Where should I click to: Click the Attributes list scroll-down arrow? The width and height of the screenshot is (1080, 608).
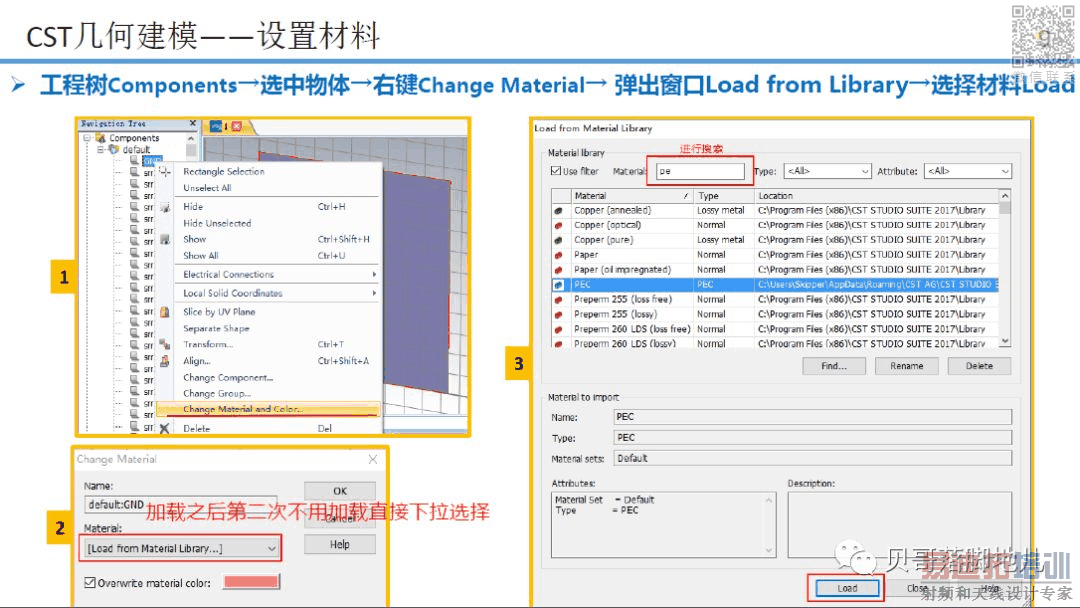pos(769,551)
